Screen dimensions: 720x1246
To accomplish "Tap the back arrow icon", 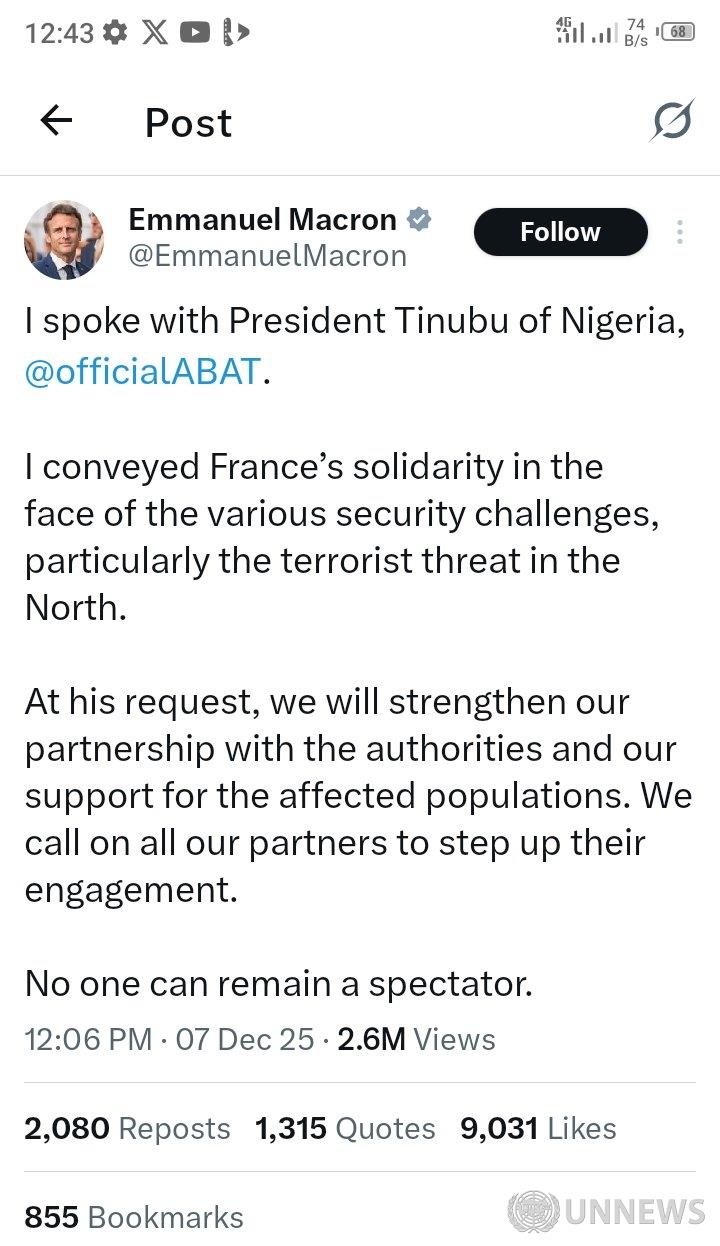I will click(56, 122).
